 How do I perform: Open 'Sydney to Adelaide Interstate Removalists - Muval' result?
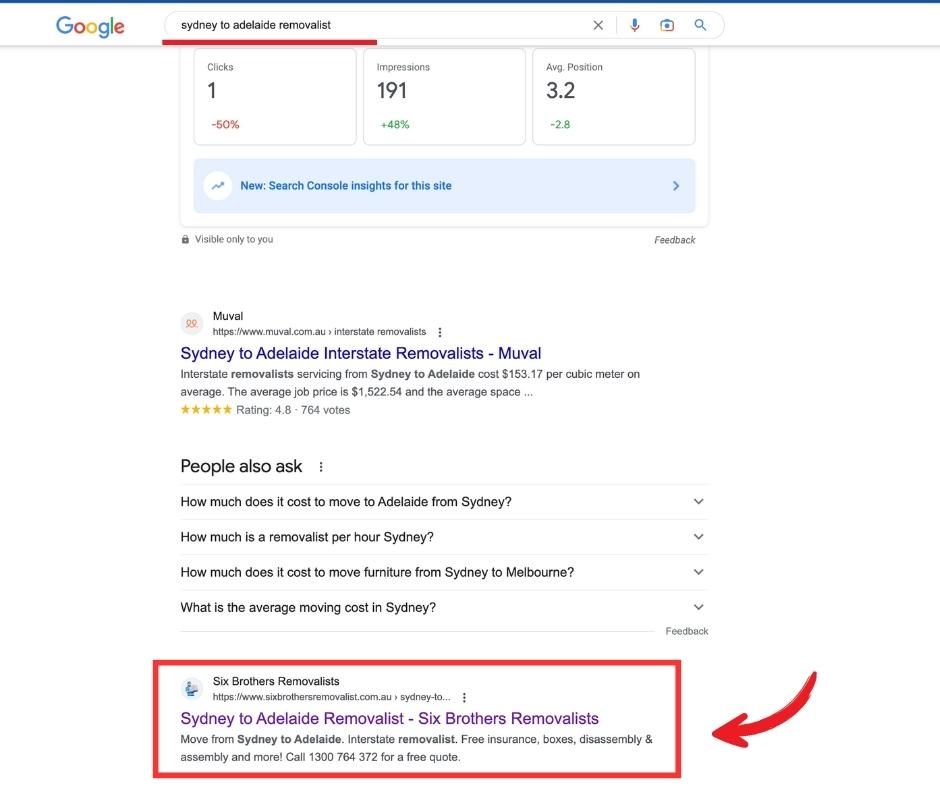coord(361,353)
